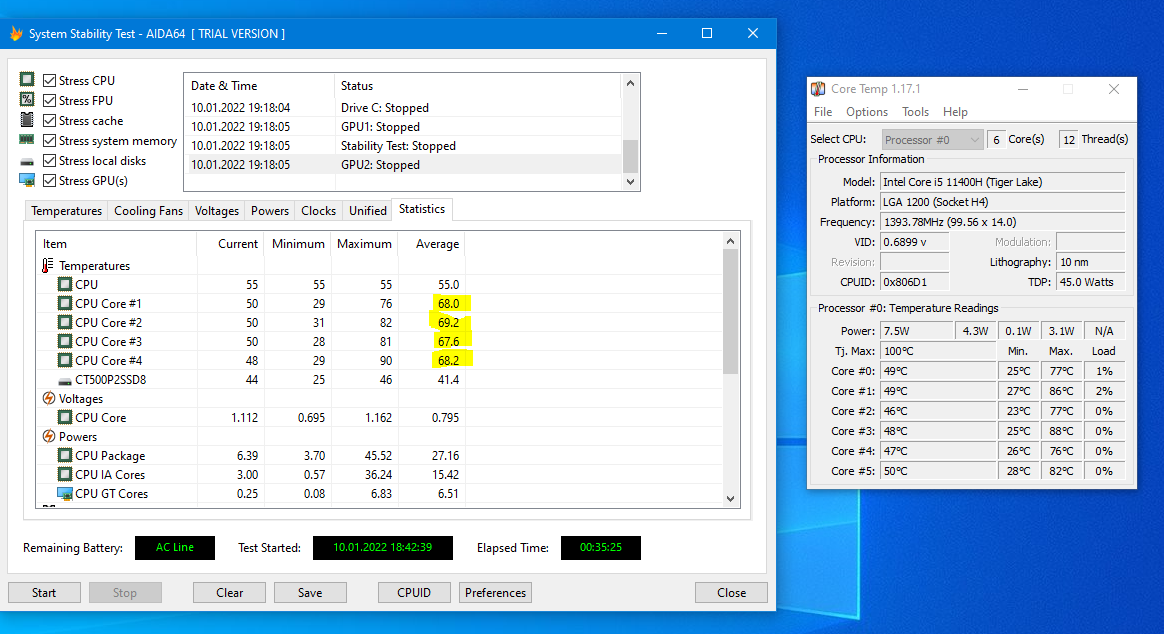
Task: Click the Average column header
Action: (x=431, y=244)
